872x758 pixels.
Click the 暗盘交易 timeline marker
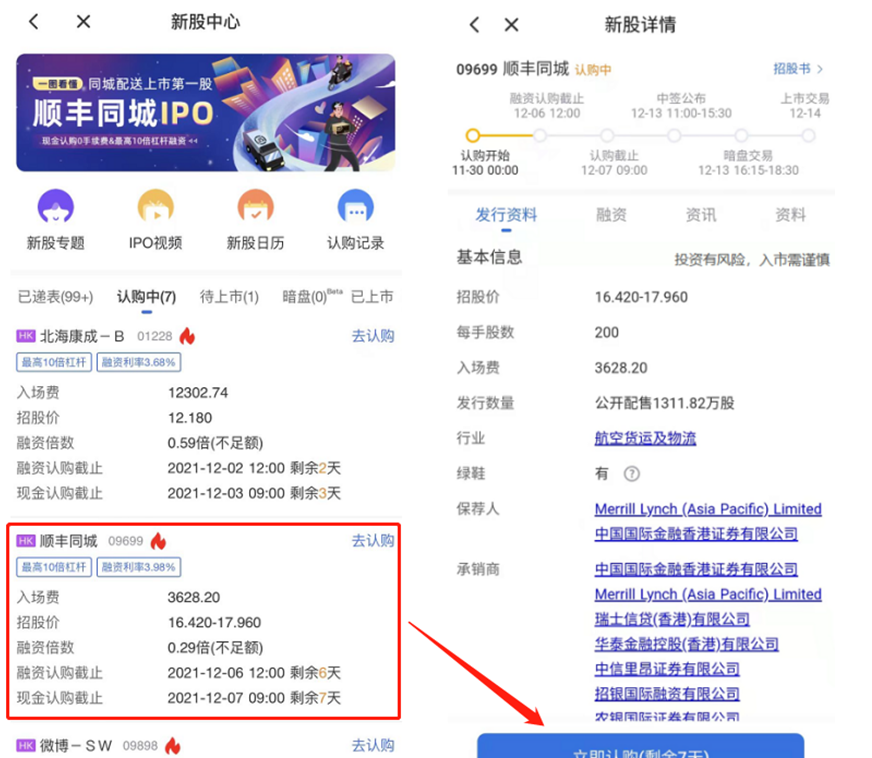click(741, 135)
